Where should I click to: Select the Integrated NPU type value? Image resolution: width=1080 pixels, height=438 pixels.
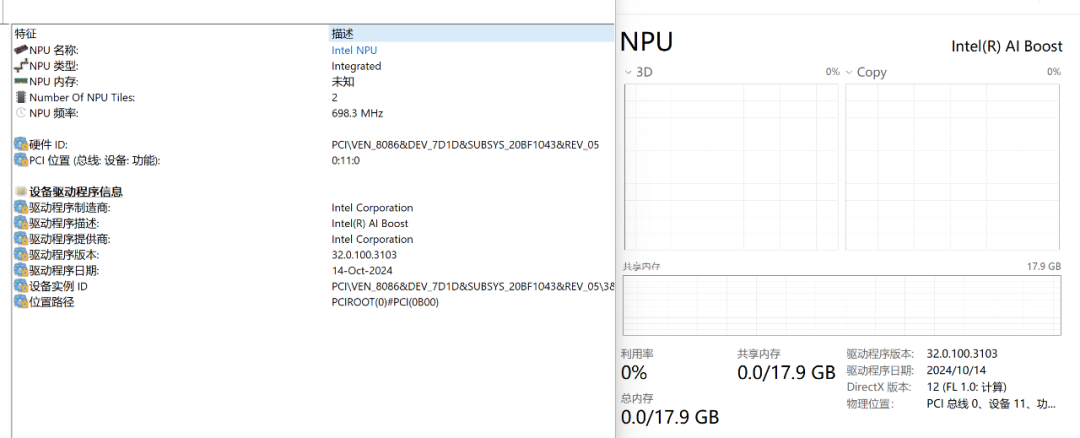pos(356,66)
